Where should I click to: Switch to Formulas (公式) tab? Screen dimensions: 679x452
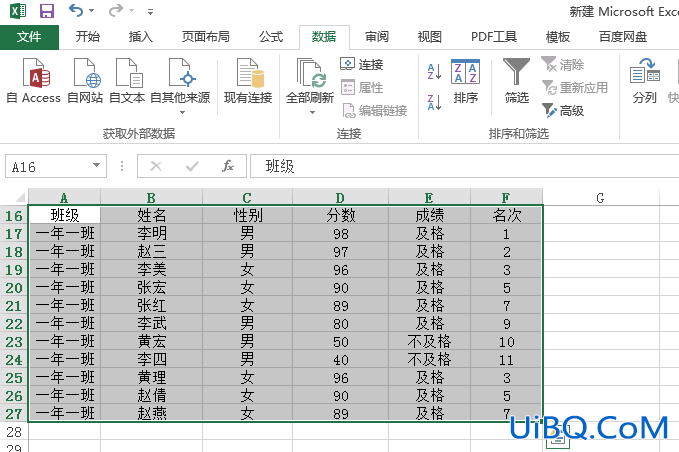pyautogui.click(x=271, y=37)
